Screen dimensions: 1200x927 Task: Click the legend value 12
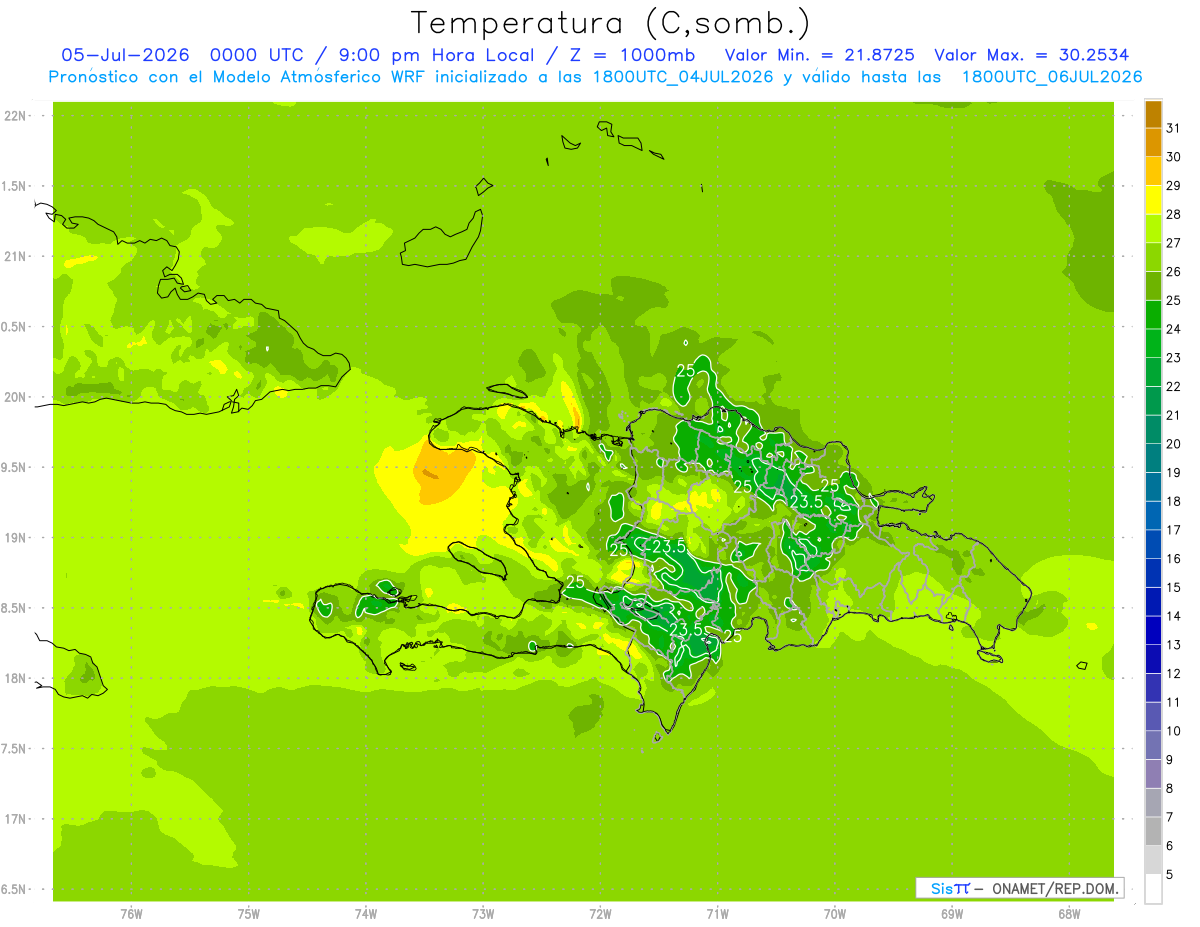tap(1174, 674)
